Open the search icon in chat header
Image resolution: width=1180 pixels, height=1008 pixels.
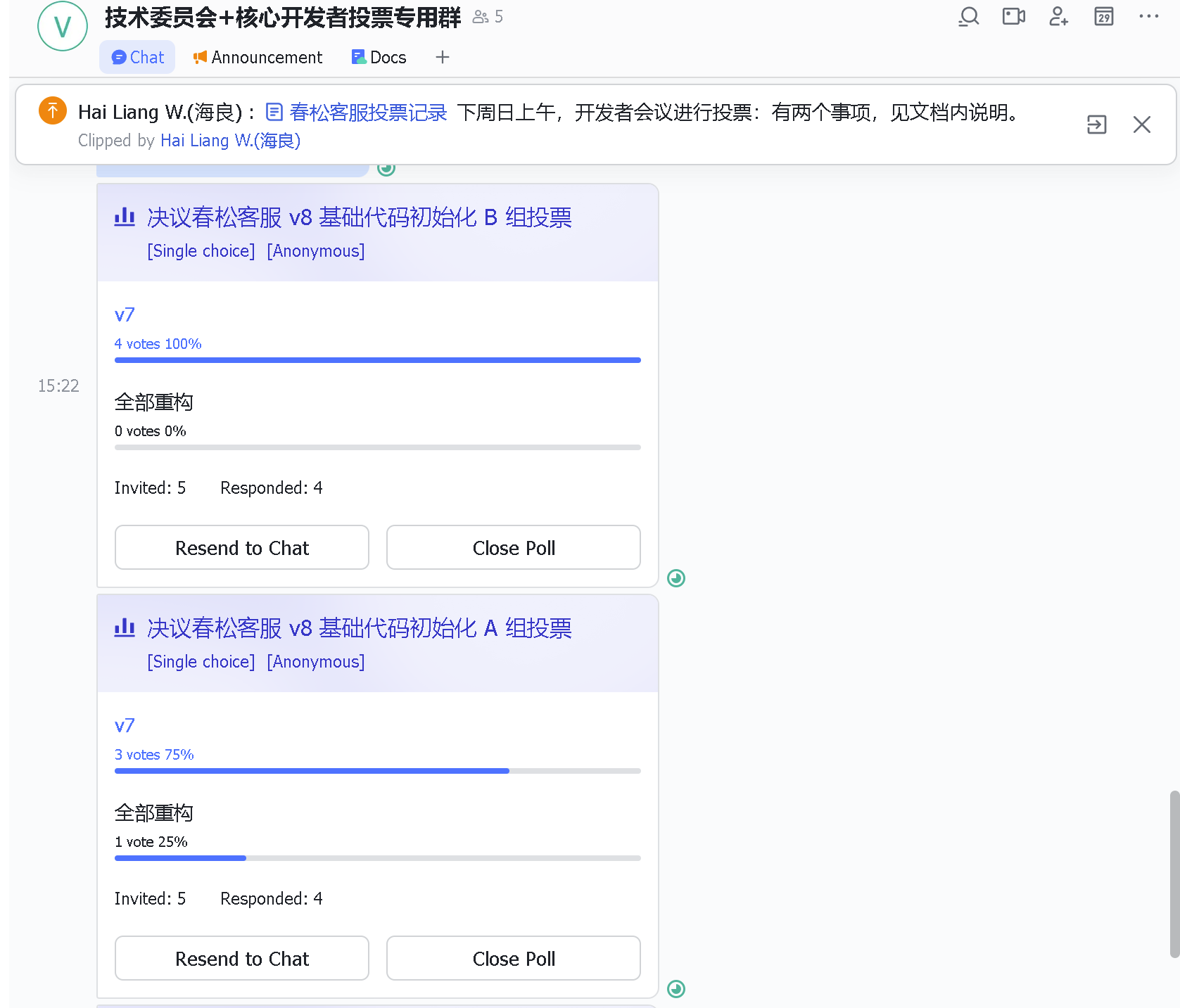pyautogui.click(x=969, y=16)
